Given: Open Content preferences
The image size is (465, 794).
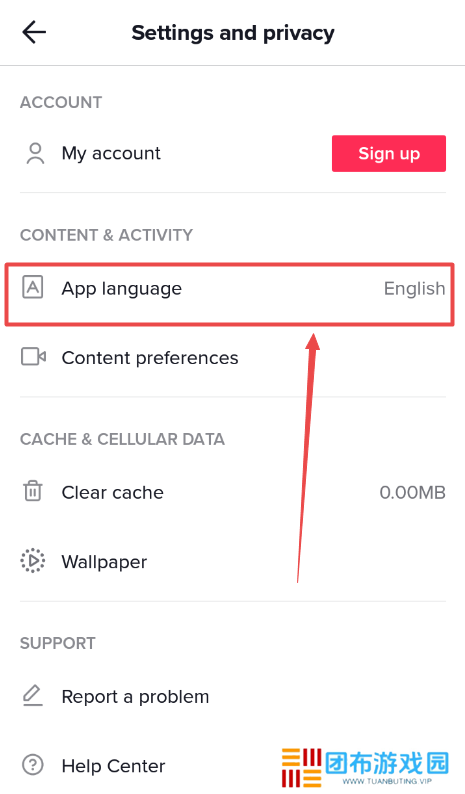Looking at the screenshot, I should click(232, 358).
